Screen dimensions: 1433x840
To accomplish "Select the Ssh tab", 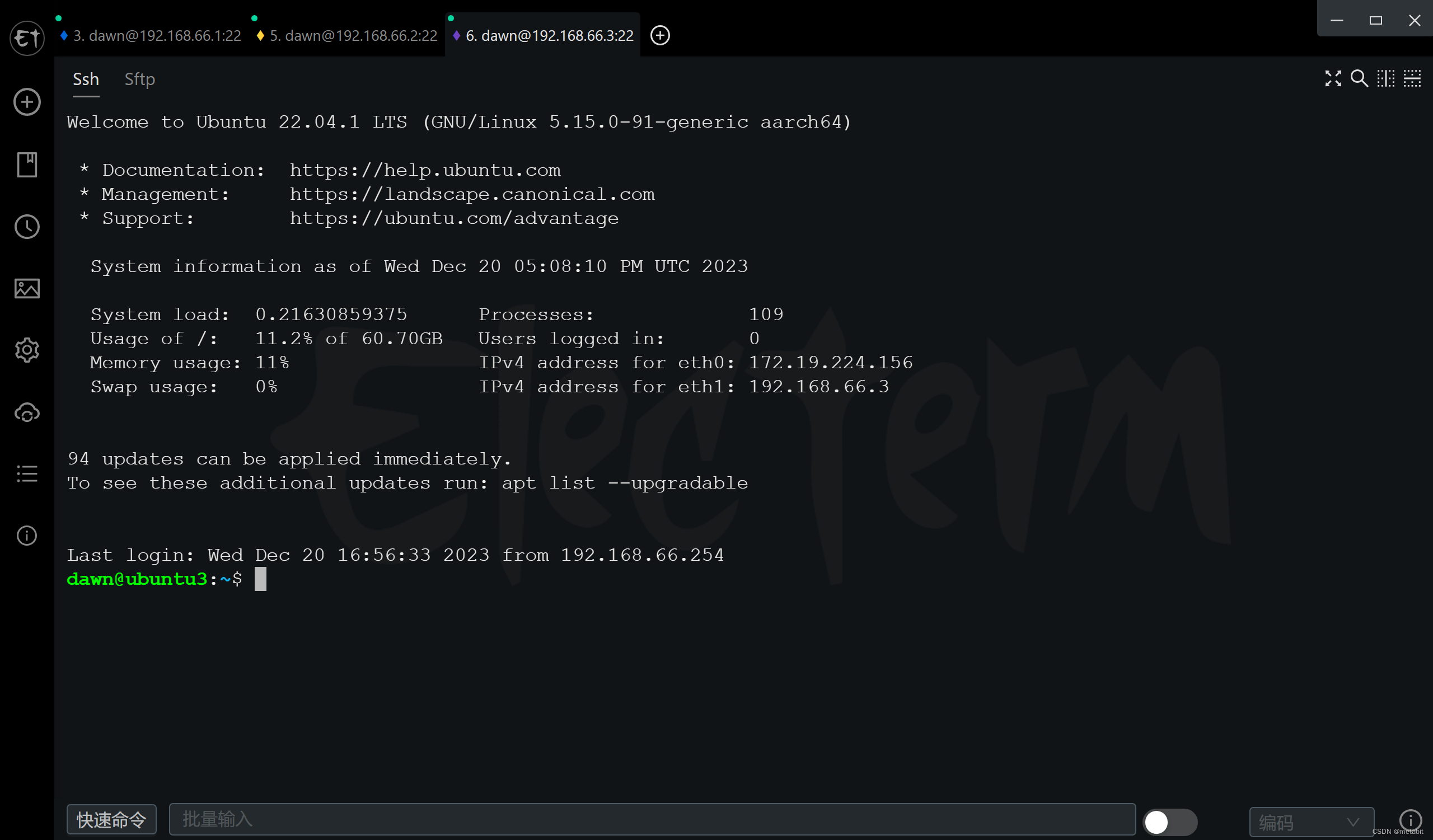I will 86,79.
